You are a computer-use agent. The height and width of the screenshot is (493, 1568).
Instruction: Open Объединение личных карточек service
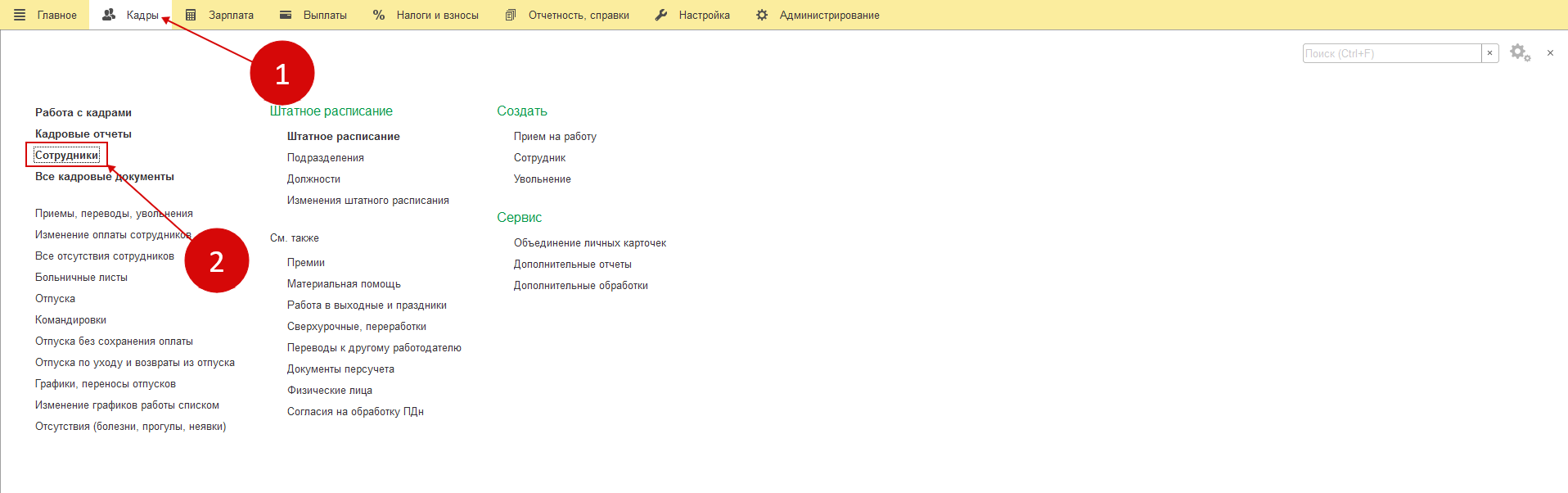coord(589,243)
